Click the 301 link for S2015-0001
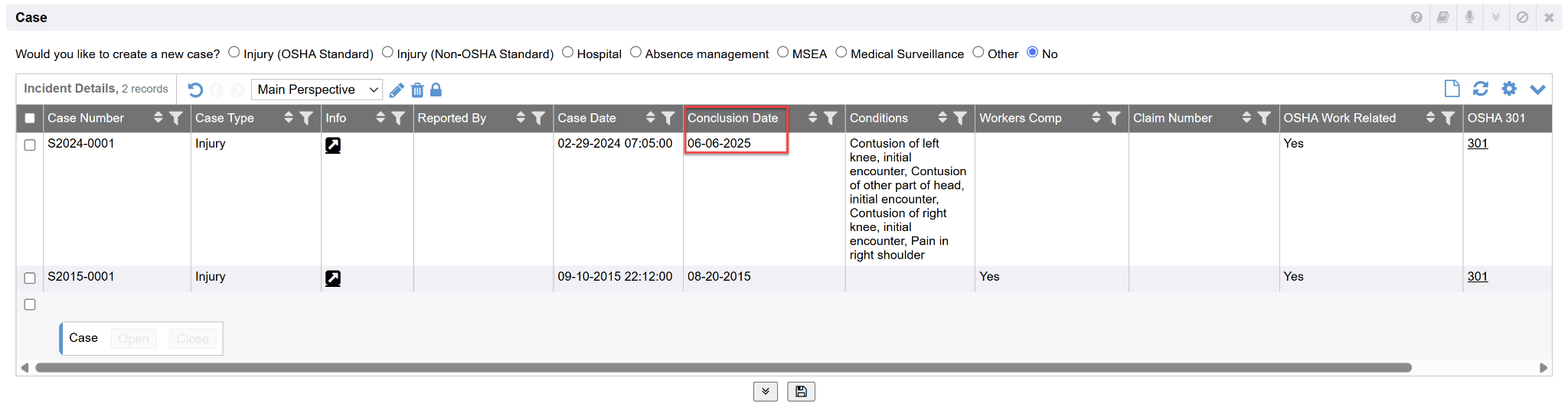This screenshot has height=407, width=1568. pyautogui.click(x=1477, y=276)
